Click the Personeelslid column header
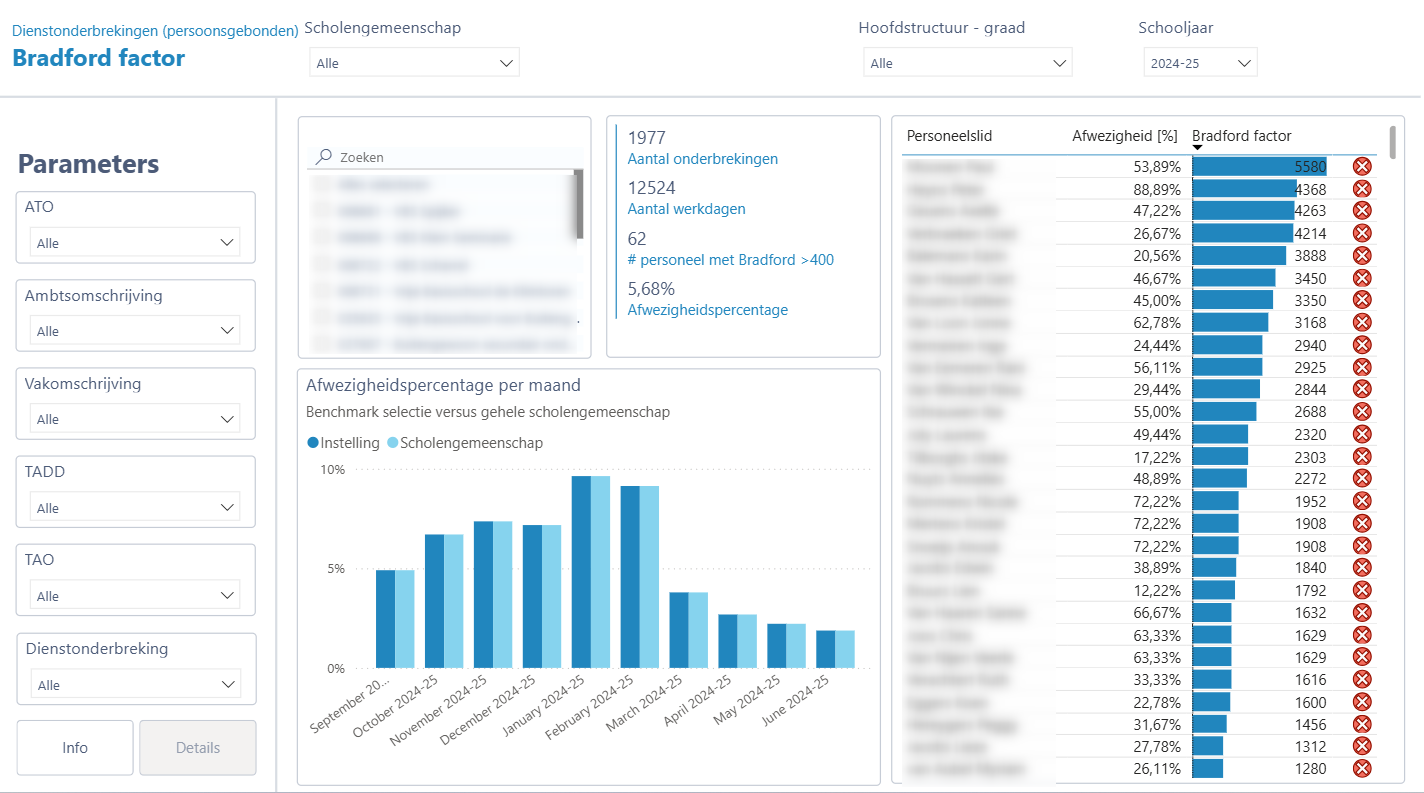 (x=949, y=136)
